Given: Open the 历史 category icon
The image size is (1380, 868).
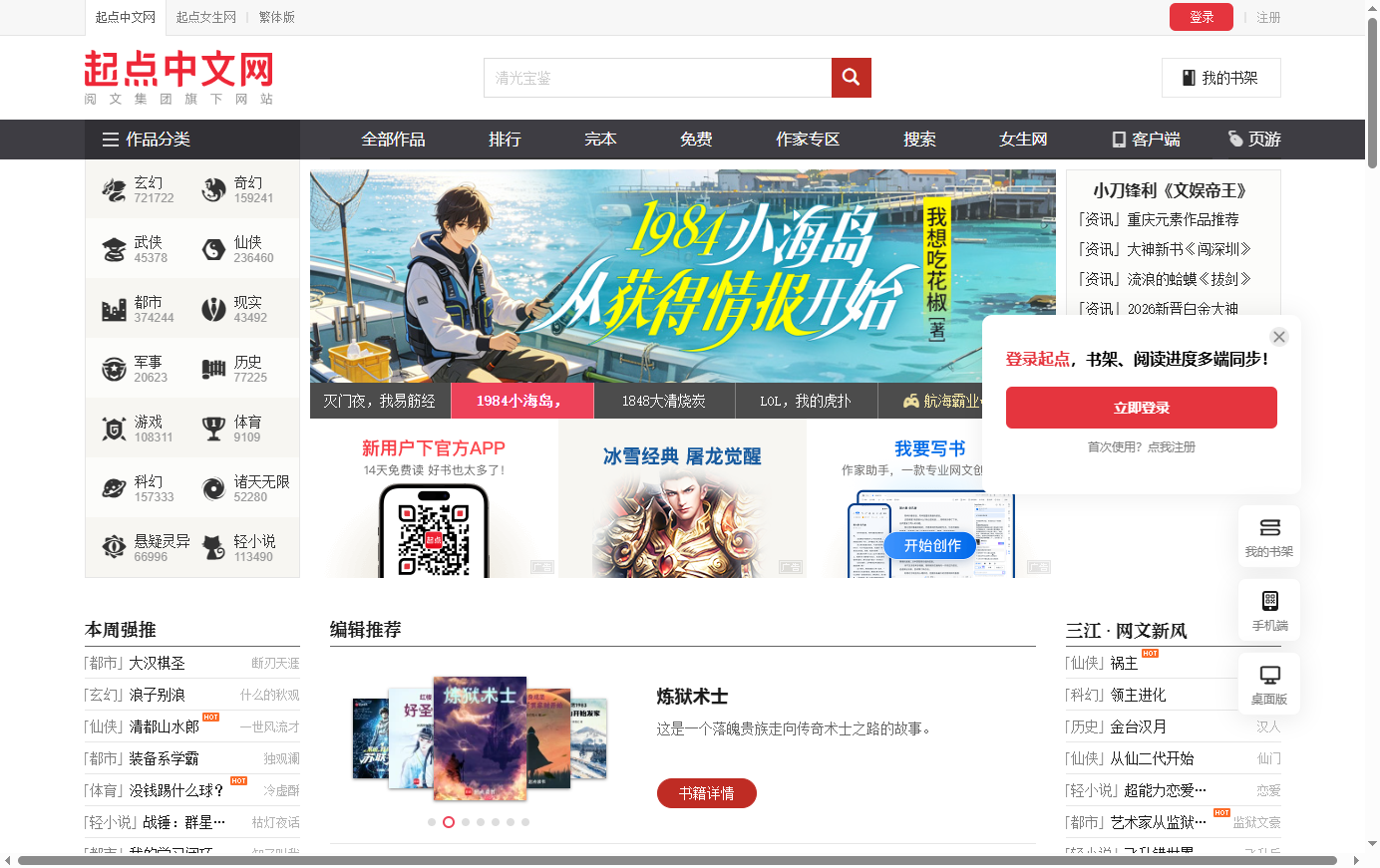Looking at the screenshot, I should coord(213,369).
